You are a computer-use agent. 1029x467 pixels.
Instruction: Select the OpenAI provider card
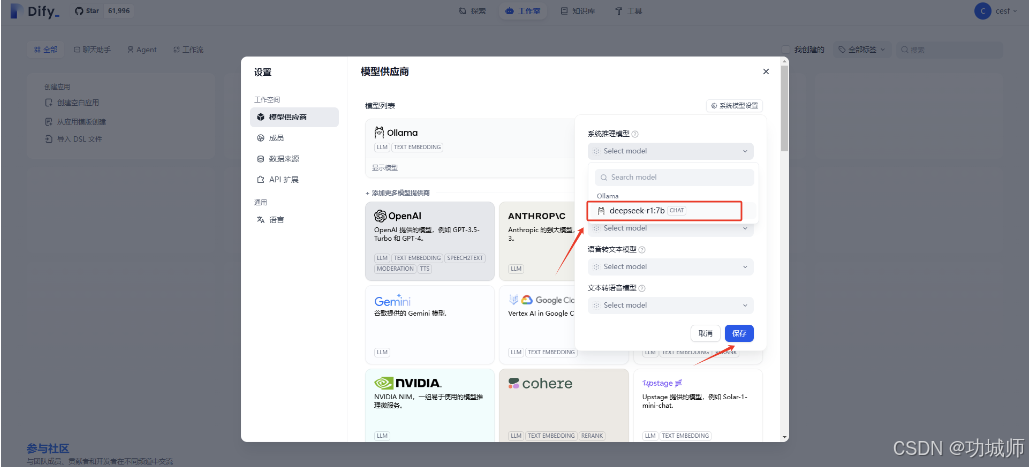[x=430, y=241]
